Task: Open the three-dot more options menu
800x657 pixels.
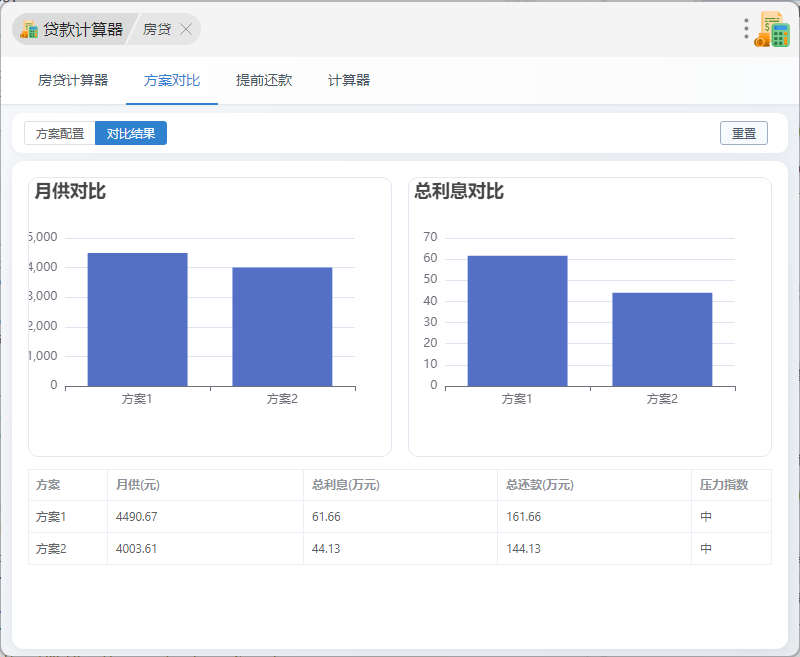Action: [x=746, y=29]
